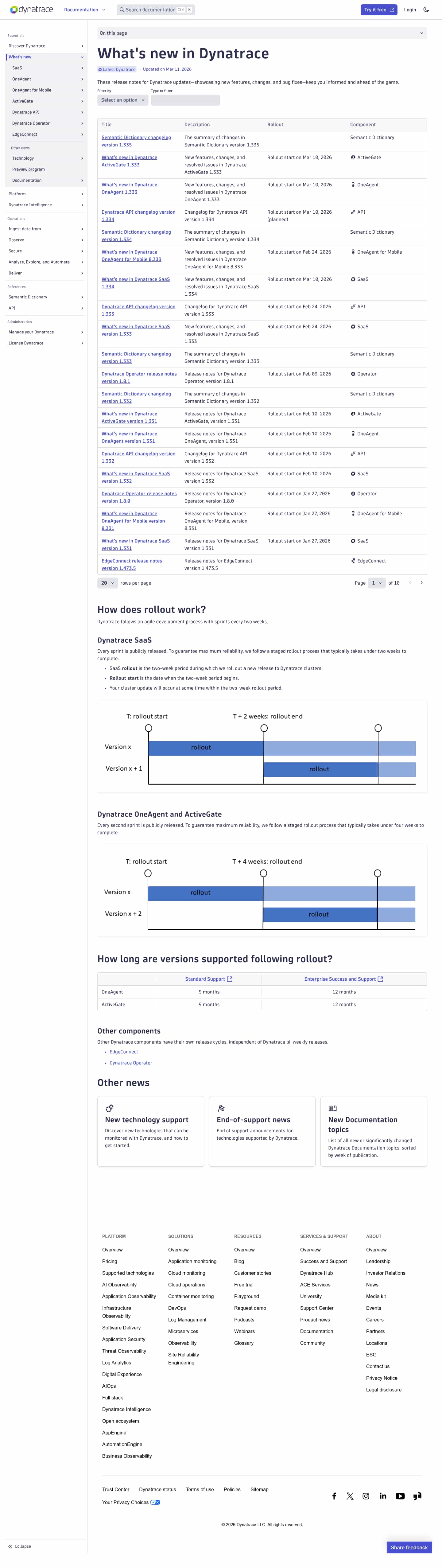Open the YouTube footer icon
The image size is (442, 1568).
point(400,1496)
